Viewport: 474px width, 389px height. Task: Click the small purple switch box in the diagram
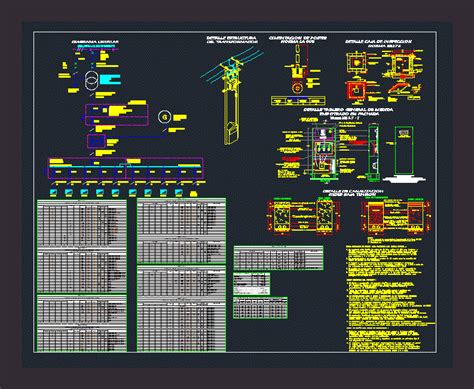(x=96, y=141)
